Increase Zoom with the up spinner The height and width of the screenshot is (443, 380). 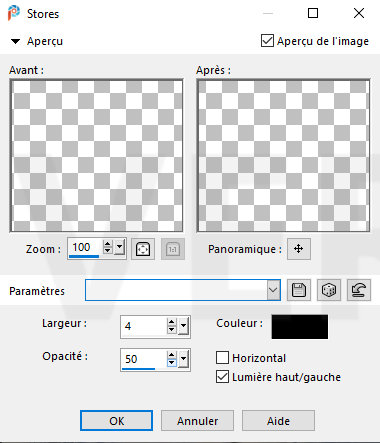coord(107,244)
